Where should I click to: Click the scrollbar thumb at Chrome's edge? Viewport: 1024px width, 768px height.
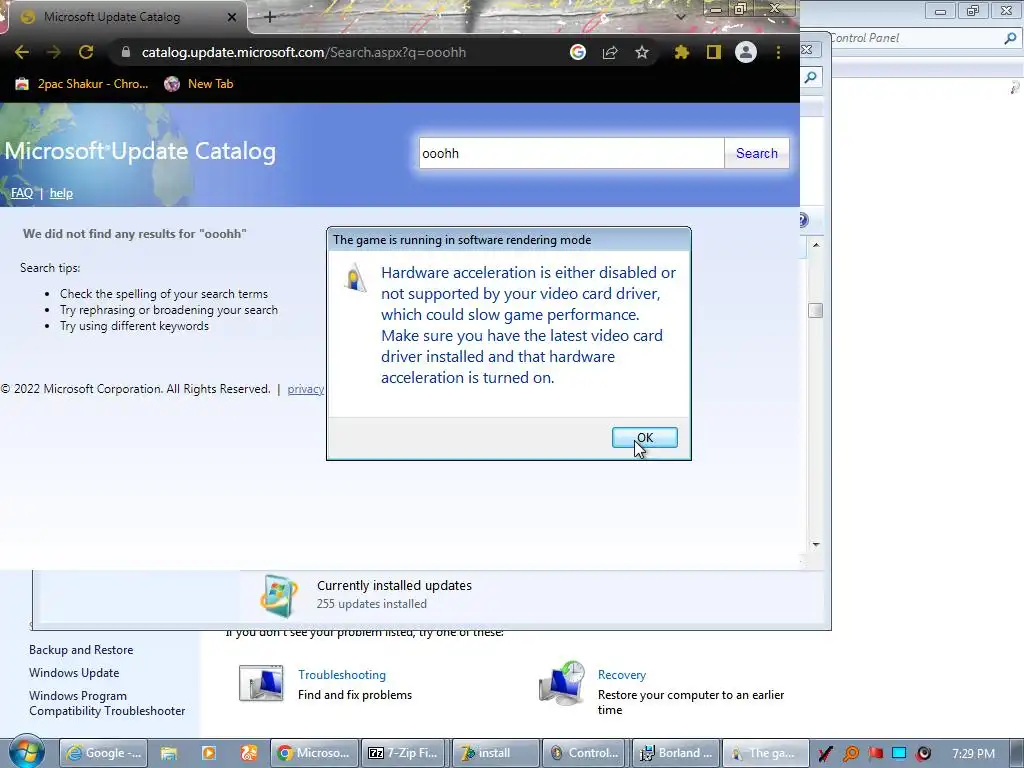pos(815,311)
